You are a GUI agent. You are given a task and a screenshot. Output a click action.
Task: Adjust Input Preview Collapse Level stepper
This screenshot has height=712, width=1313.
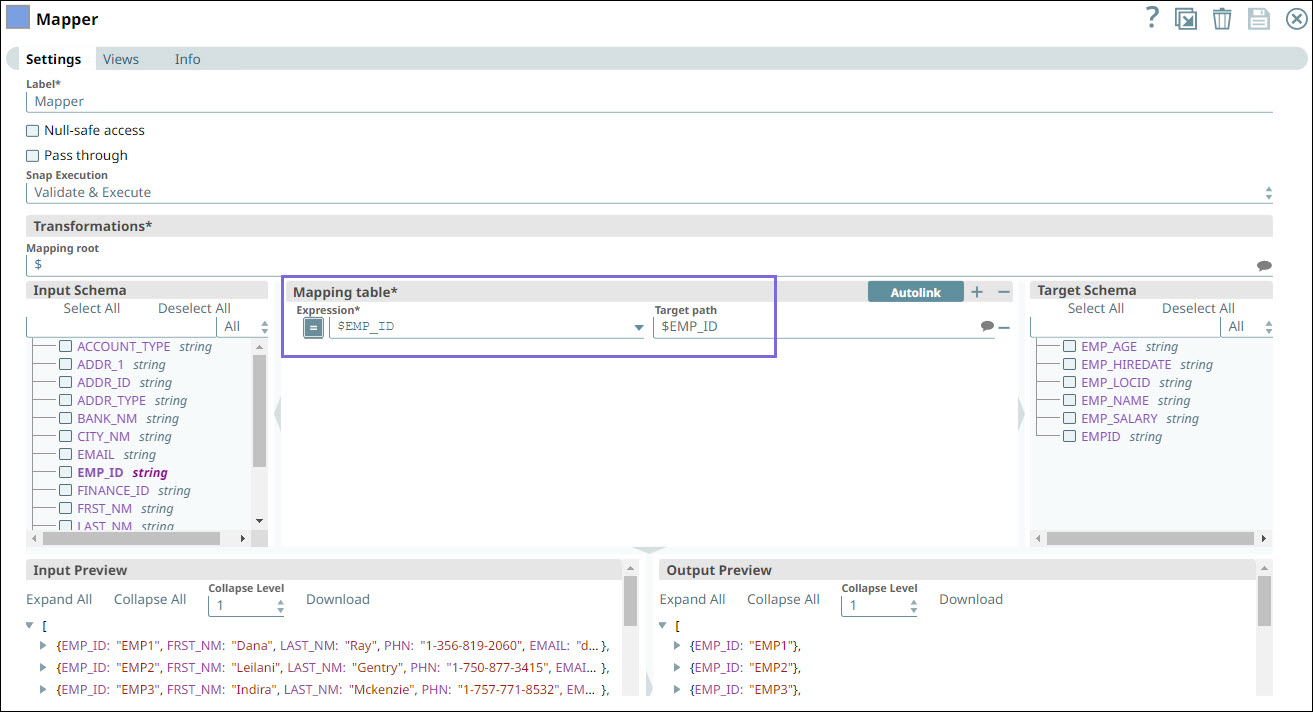point(280,606)
